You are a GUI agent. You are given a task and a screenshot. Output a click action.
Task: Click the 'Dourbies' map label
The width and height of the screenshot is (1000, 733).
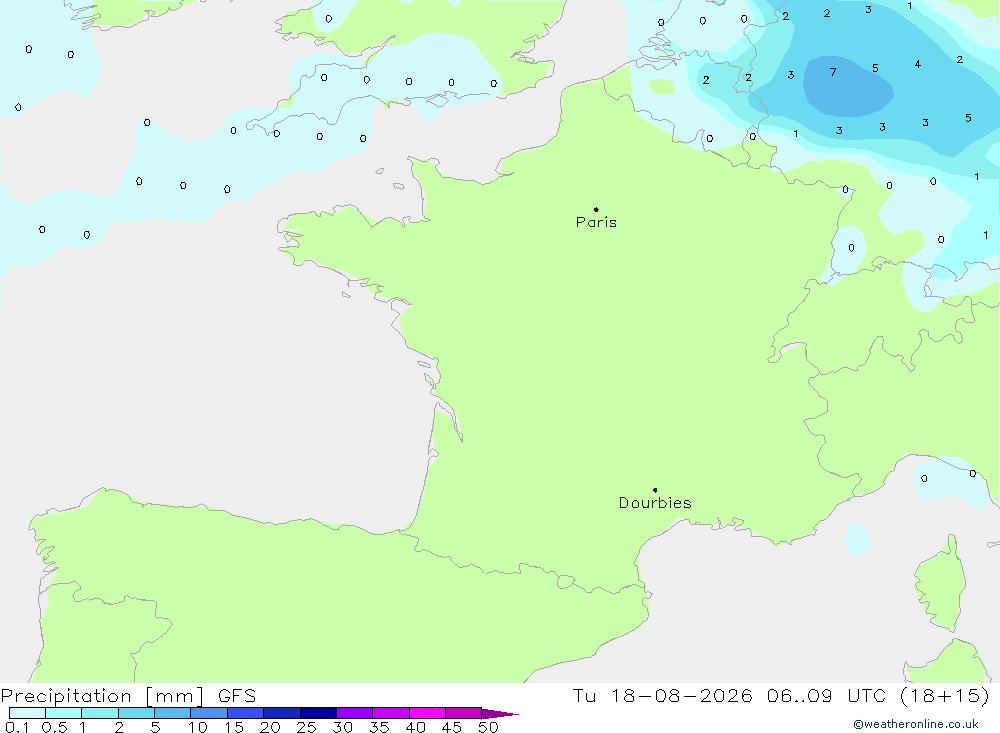pyautogui.click(x=655, y=503)
